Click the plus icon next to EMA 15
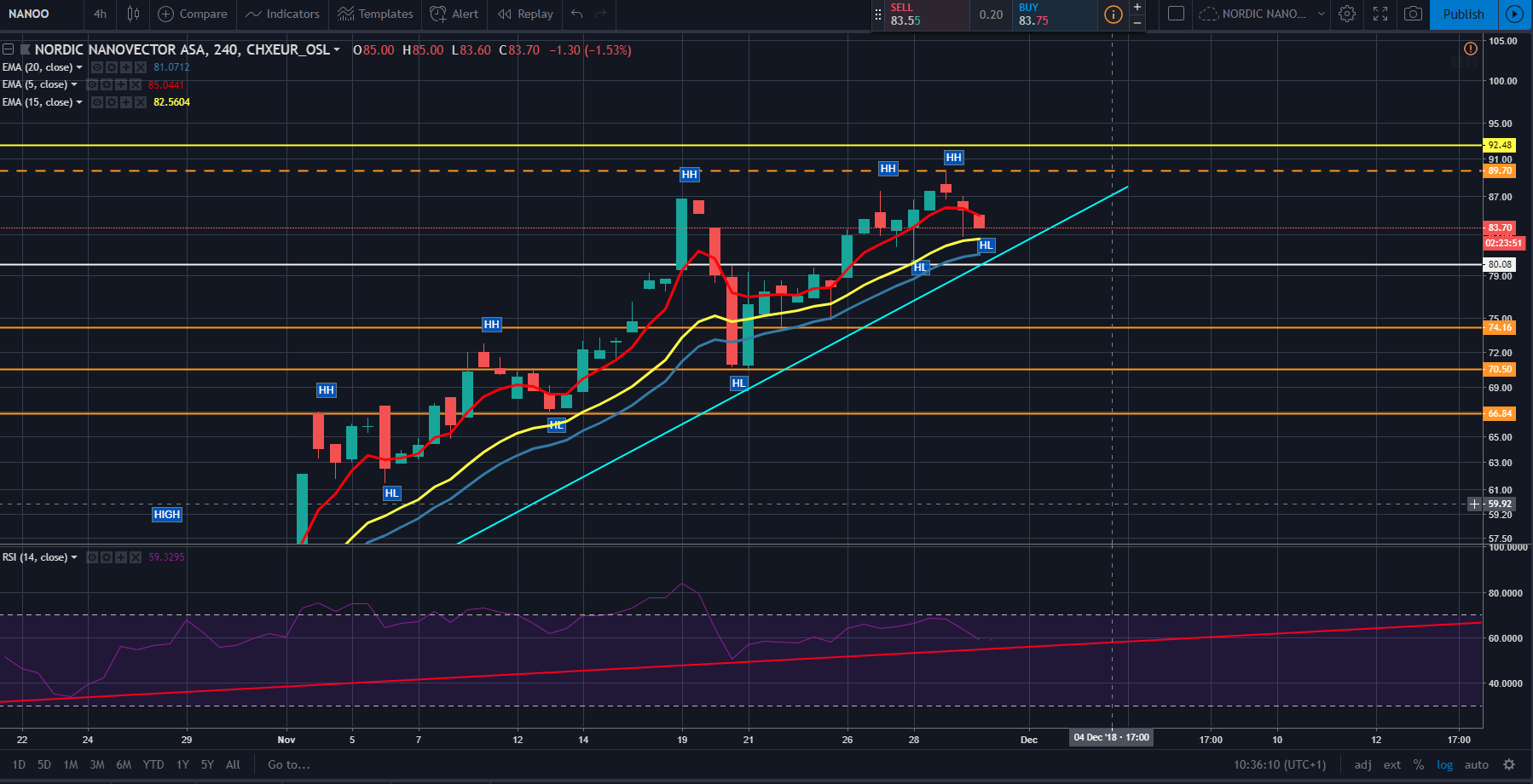Screen dimensions: 1533x784 coord(126,102)
